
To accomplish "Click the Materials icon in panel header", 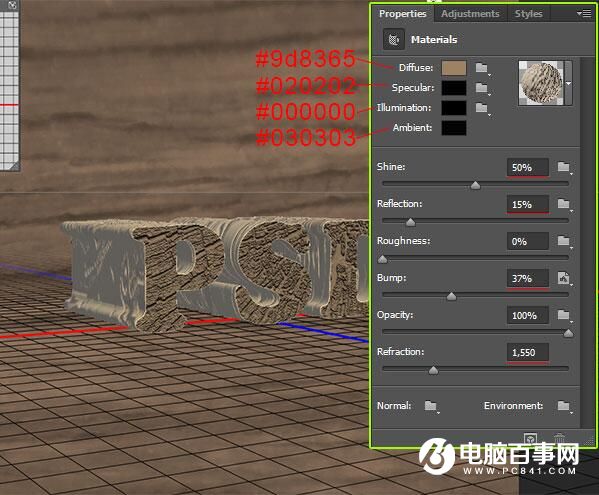I will point(394,39).
